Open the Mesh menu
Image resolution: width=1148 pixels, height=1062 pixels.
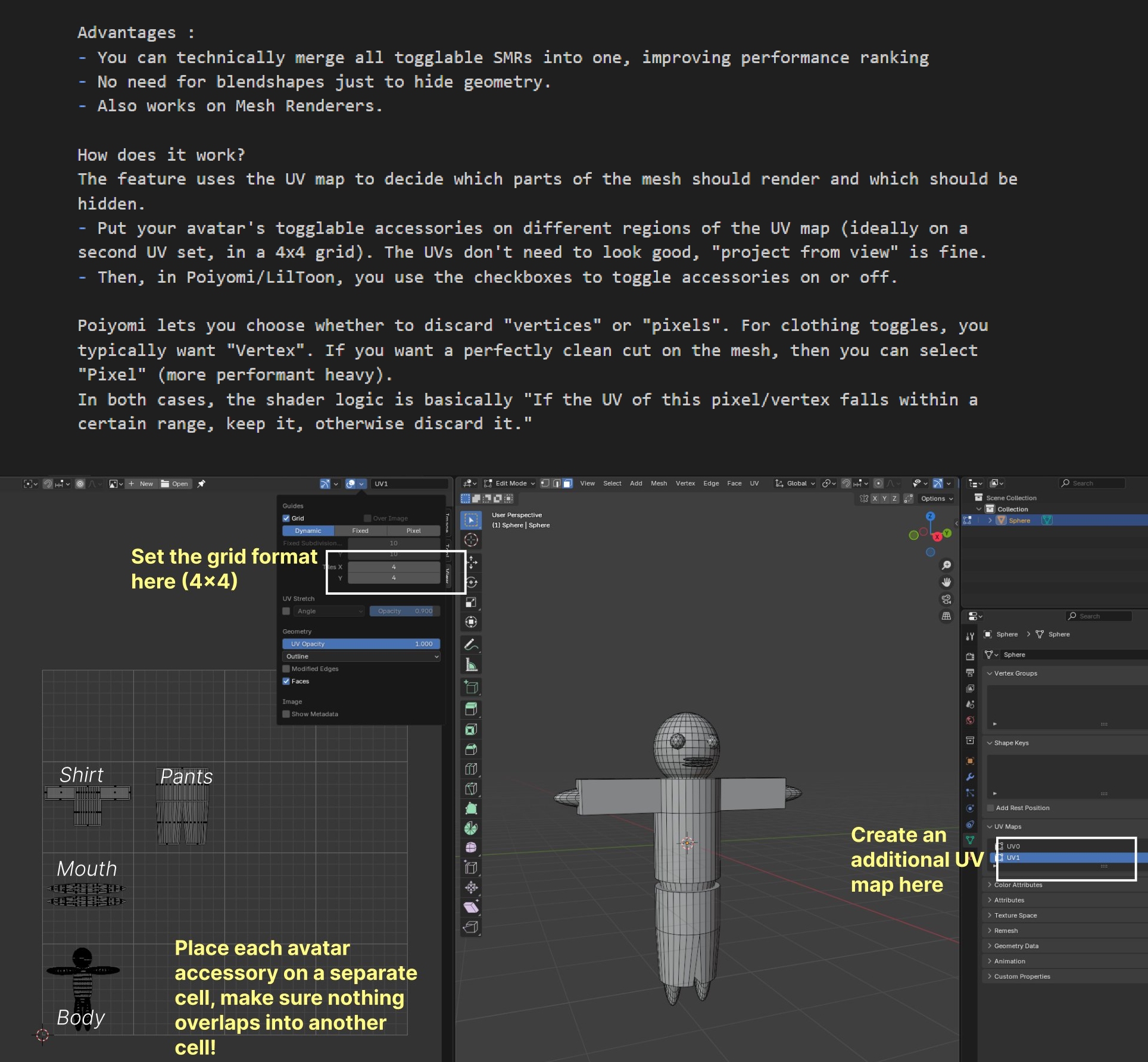coord(659,483)
